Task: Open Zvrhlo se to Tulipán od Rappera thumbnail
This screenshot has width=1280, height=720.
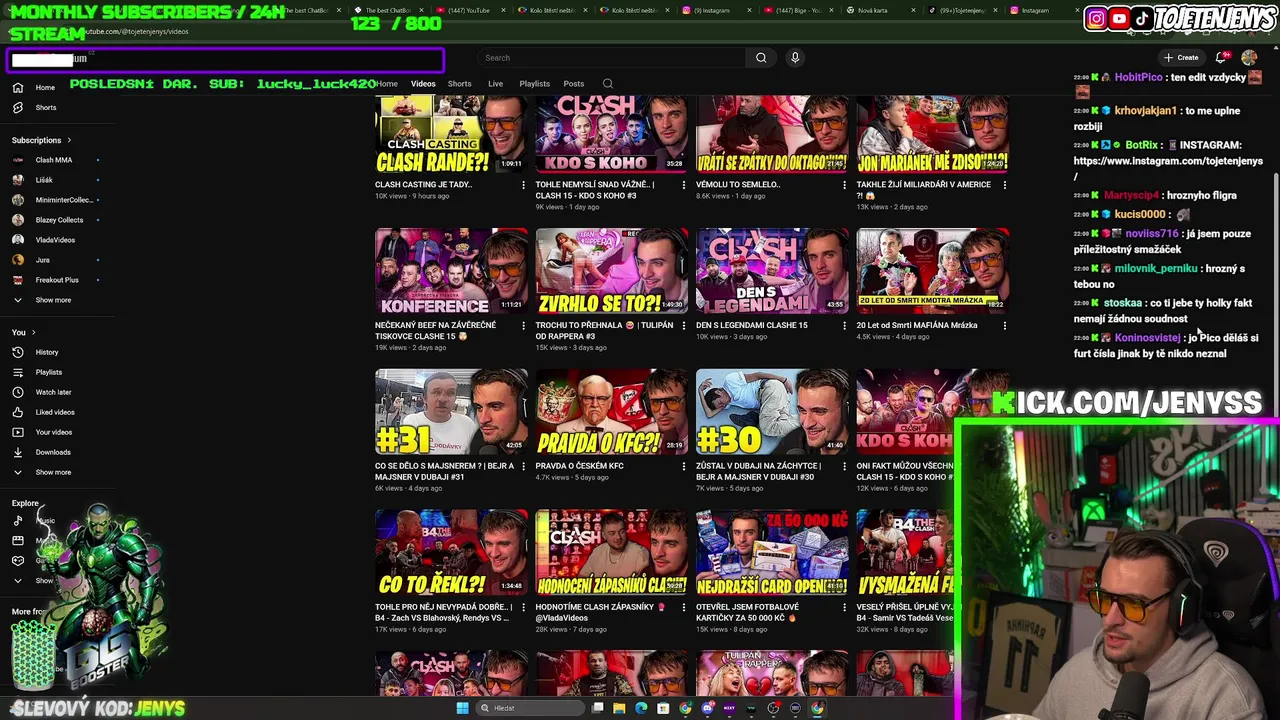Action: tap(612, 271)
